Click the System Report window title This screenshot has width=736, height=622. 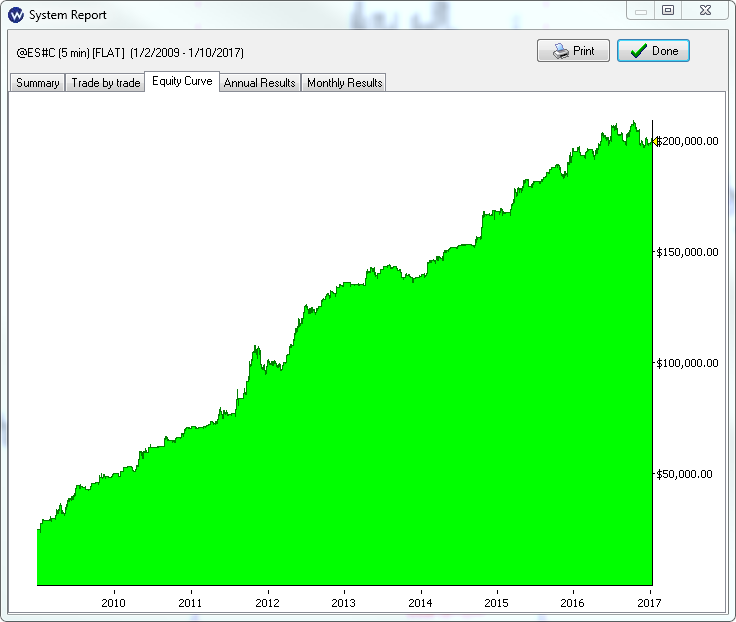pyautogui.click(x=68, y=15)
